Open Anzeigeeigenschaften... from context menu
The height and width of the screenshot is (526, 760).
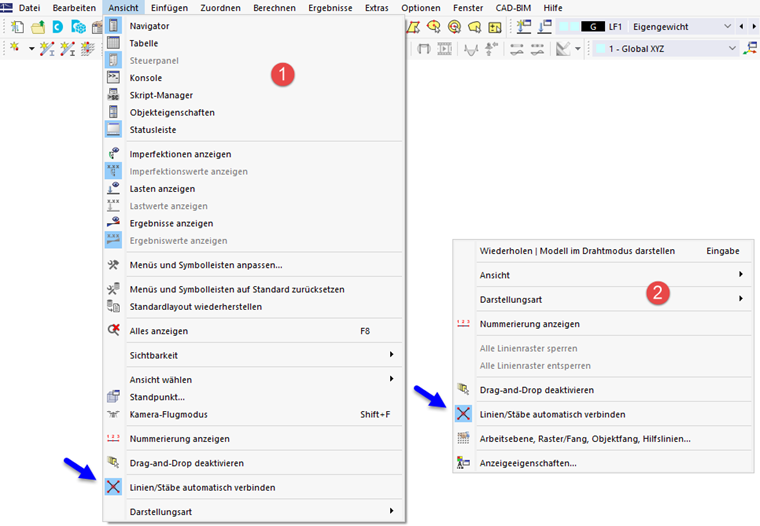coord(603,463)
